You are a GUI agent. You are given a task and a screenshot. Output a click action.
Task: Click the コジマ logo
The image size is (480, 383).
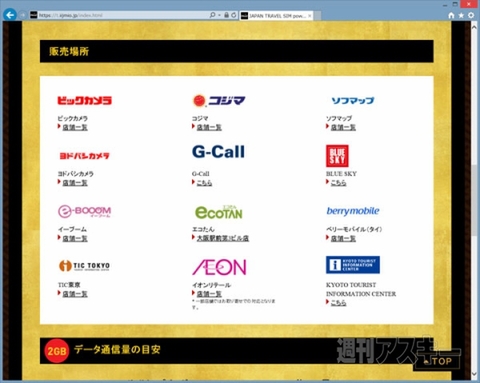(219, 100)
